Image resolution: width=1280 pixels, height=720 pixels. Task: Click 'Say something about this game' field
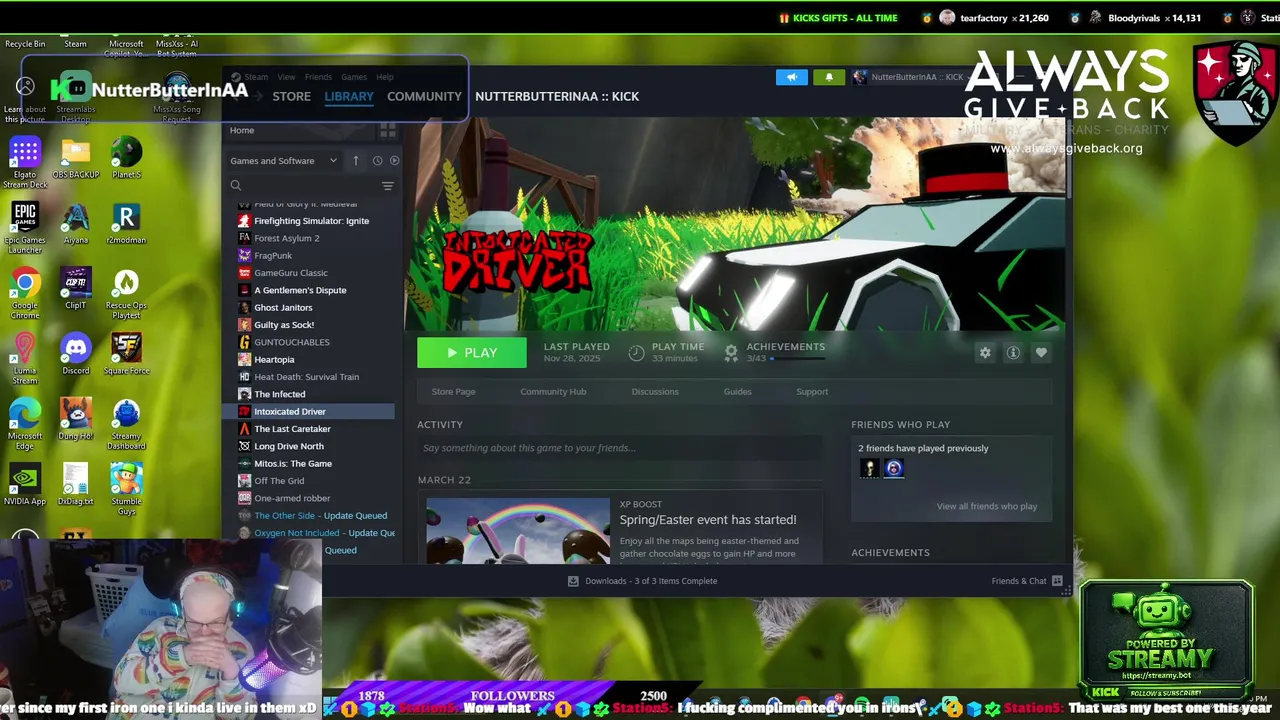[x=620, y=448]
